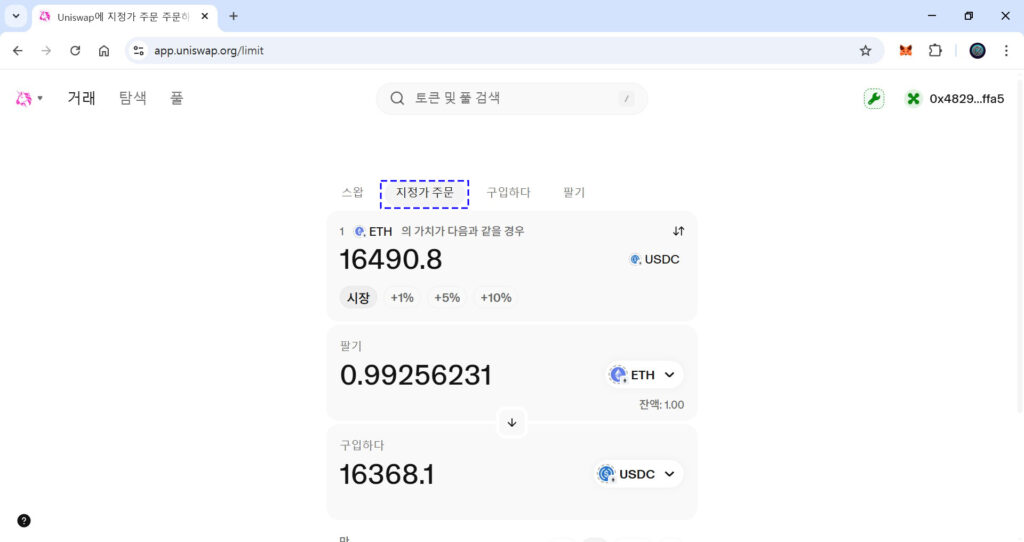Click the Uniswap unicorn logo
This screenshot has height=542, width=1024.
pos(24,98)
